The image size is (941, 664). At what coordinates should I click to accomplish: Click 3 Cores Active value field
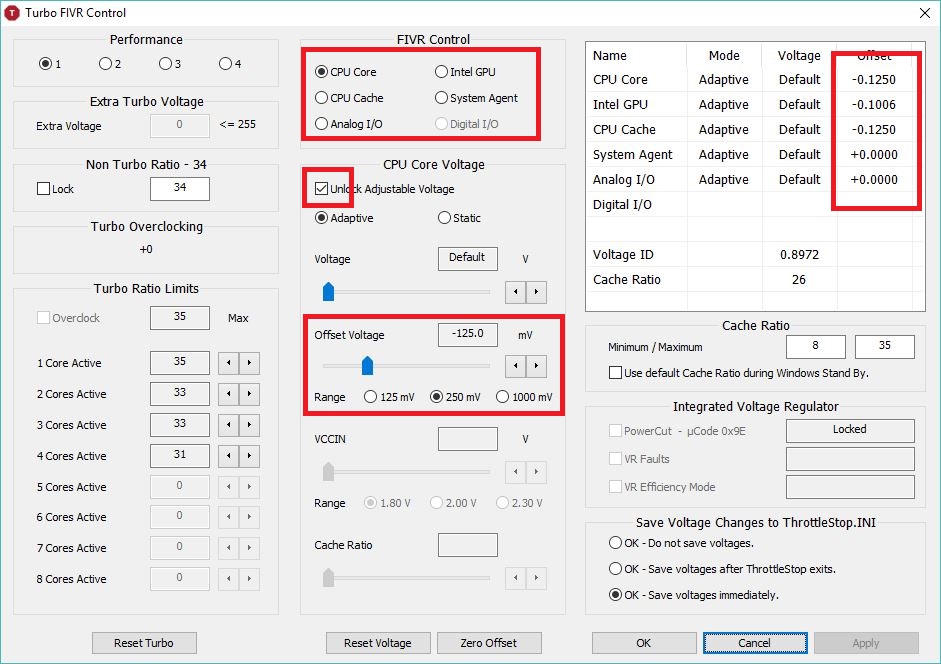(180, 424)
